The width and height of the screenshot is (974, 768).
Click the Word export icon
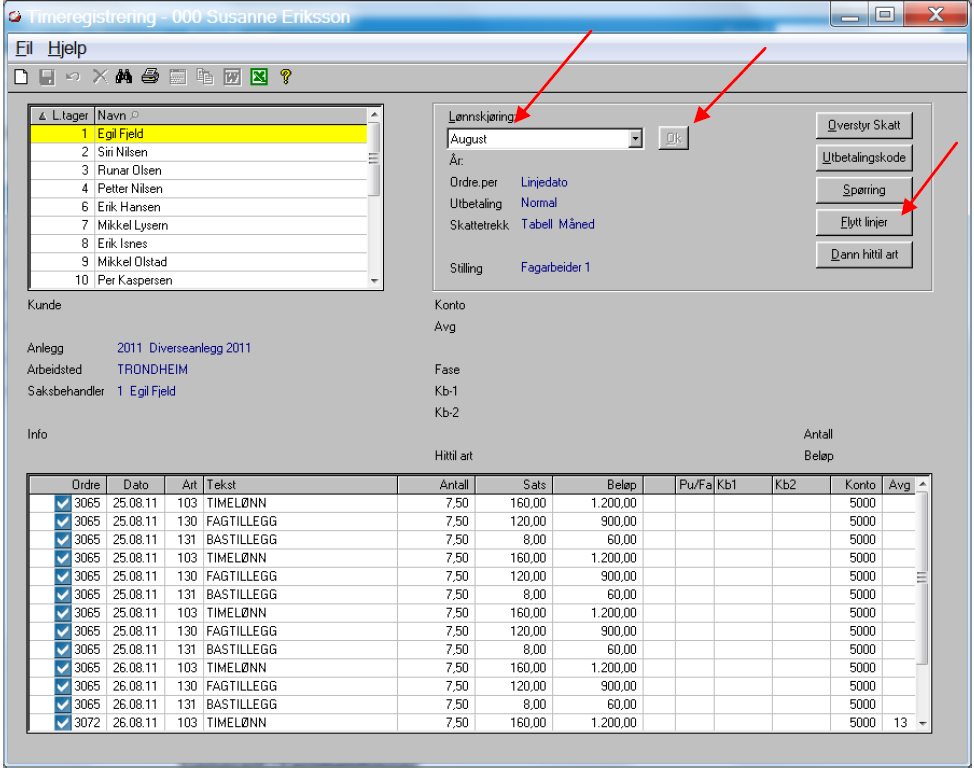click(x=232, y=76)
